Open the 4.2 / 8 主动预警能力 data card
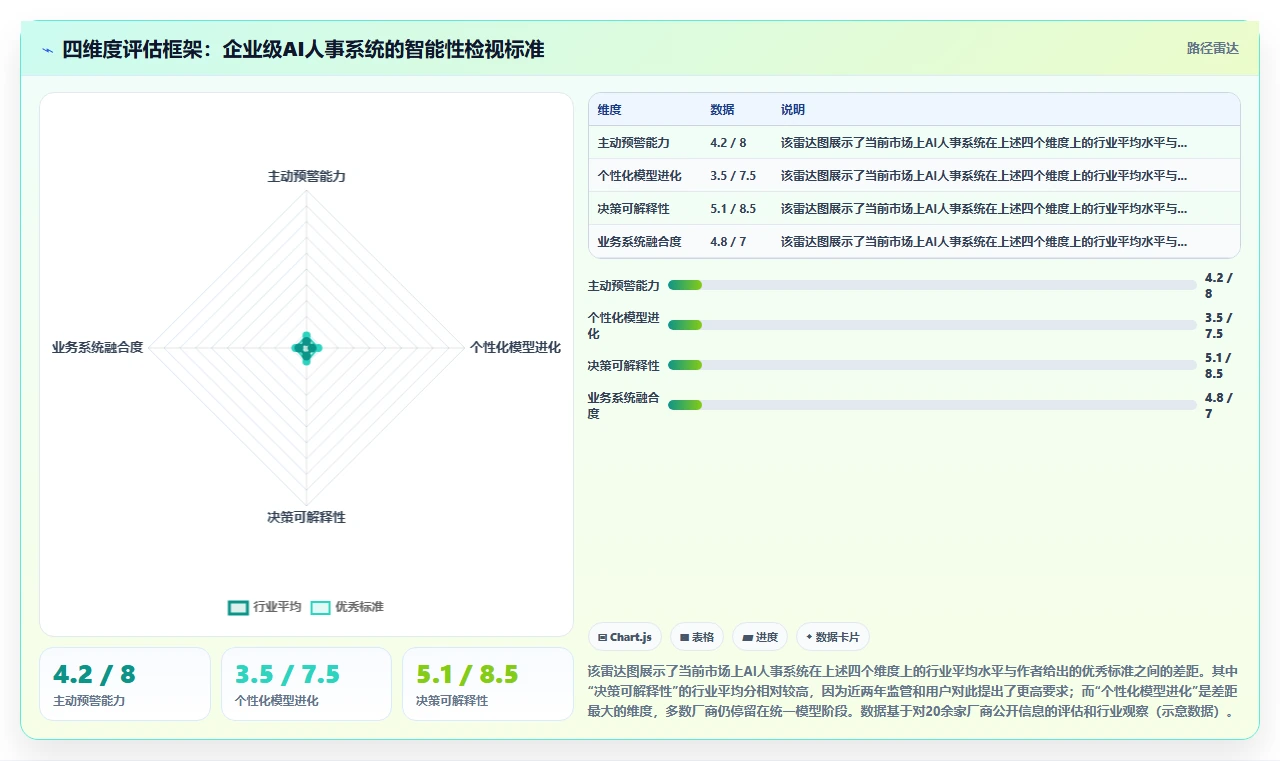The width and height of the screenshot is (1280, 761). point(125,684)
